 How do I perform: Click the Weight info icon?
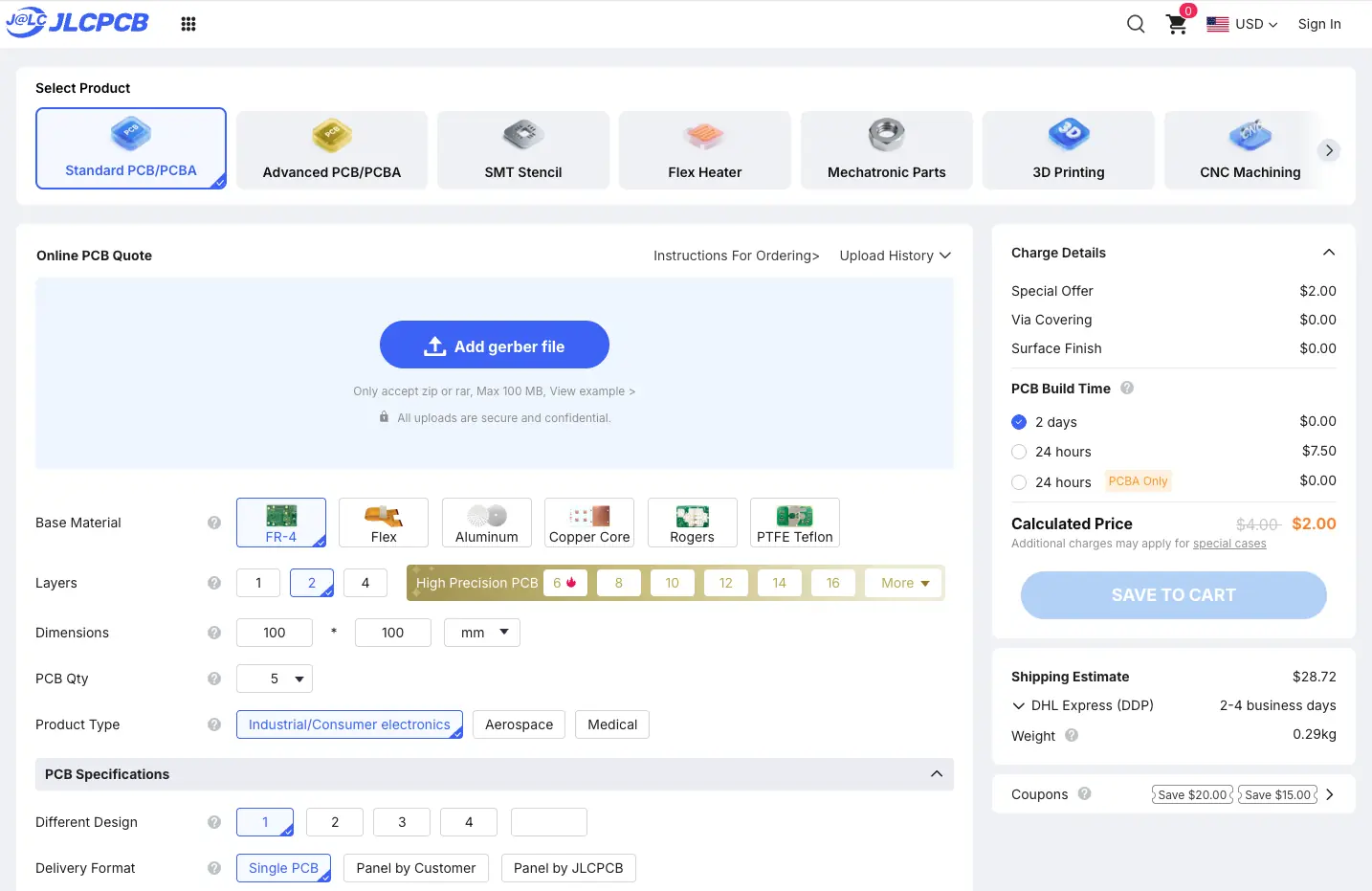[1072, 735]
